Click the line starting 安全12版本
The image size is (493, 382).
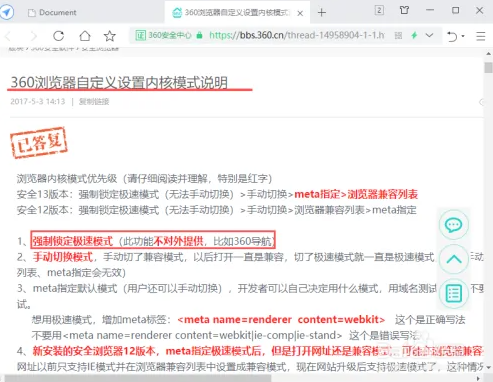pos(217,210)
